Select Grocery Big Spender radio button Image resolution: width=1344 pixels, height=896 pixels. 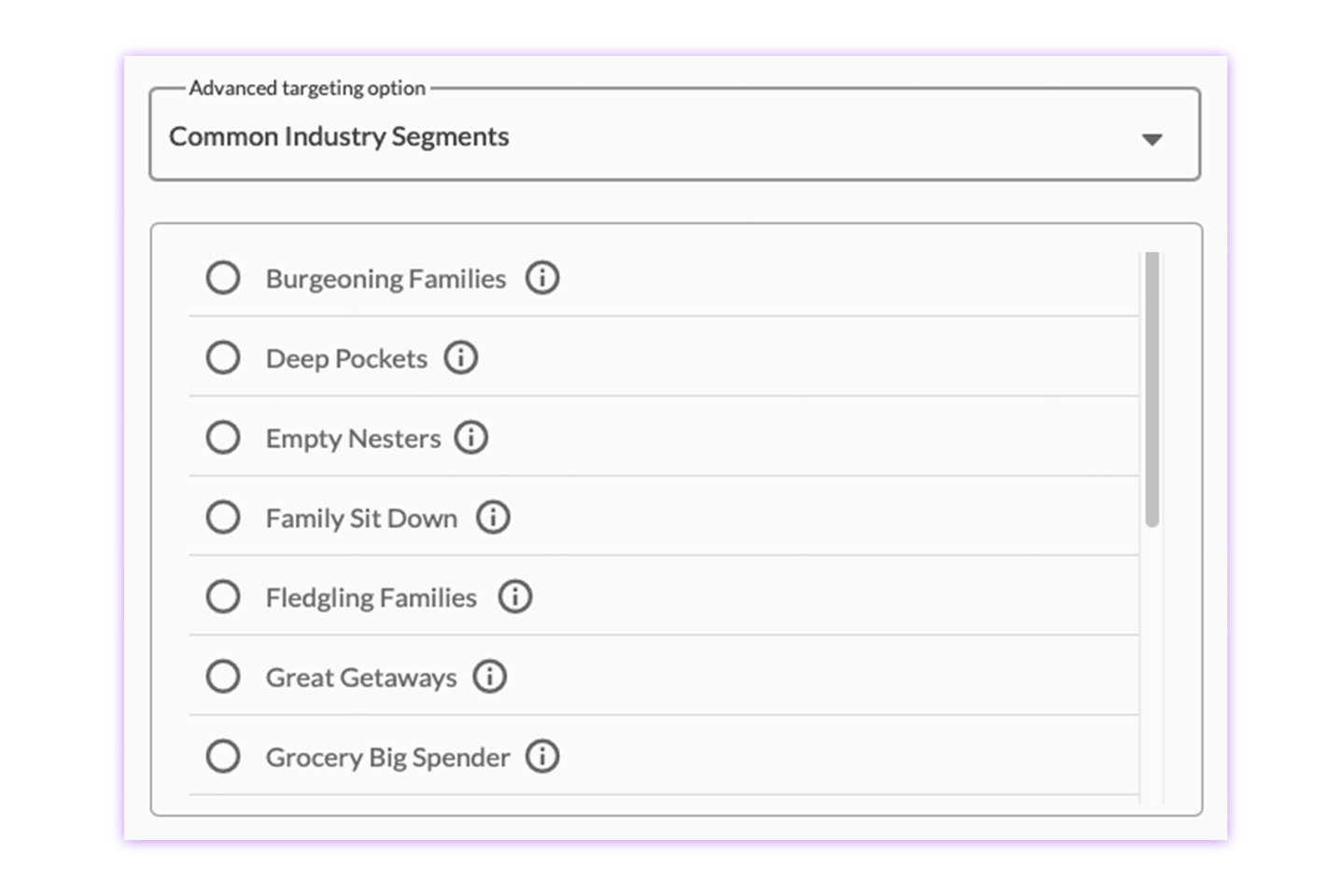223,756
